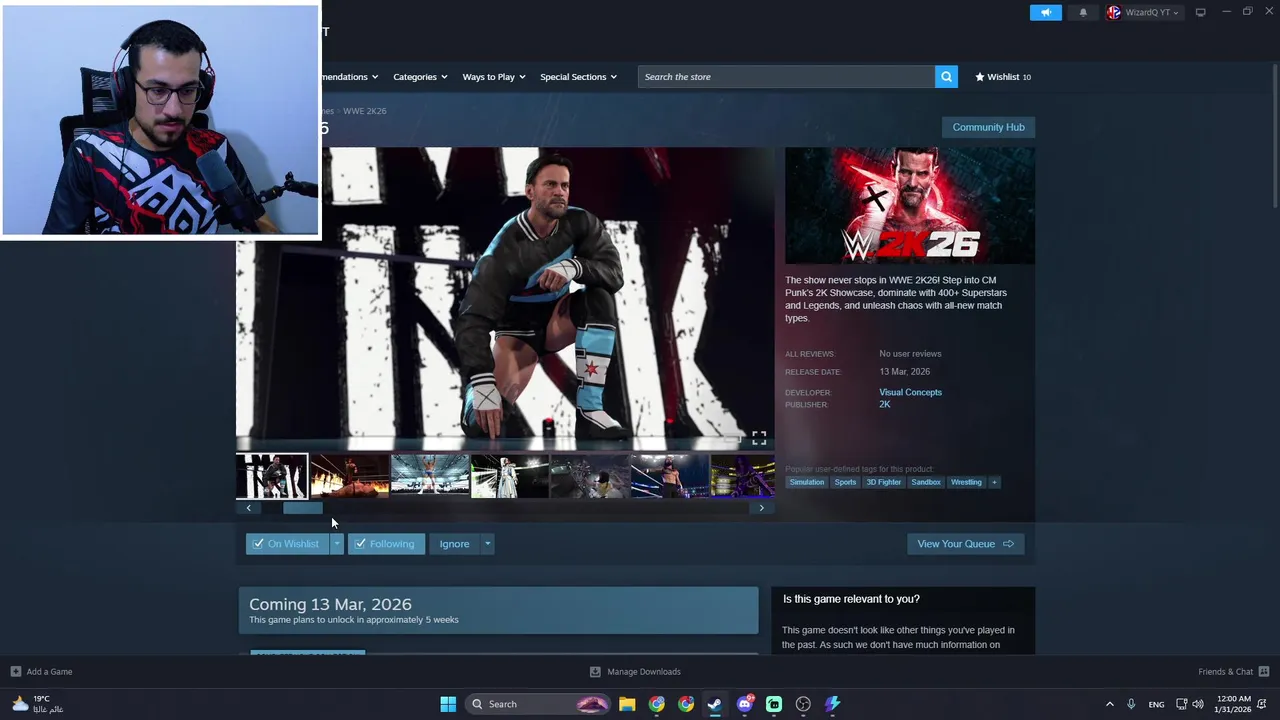Open File Explorer from the taskbar
Image resolution: width=1280 pixels, height=720 pixels.
(627, 704)
